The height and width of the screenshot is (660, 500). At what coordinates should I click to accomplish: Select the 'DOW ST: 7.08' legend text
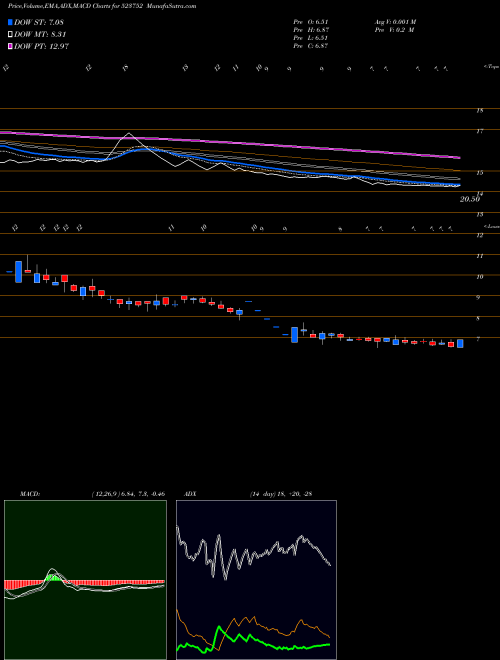pos(39,22)
